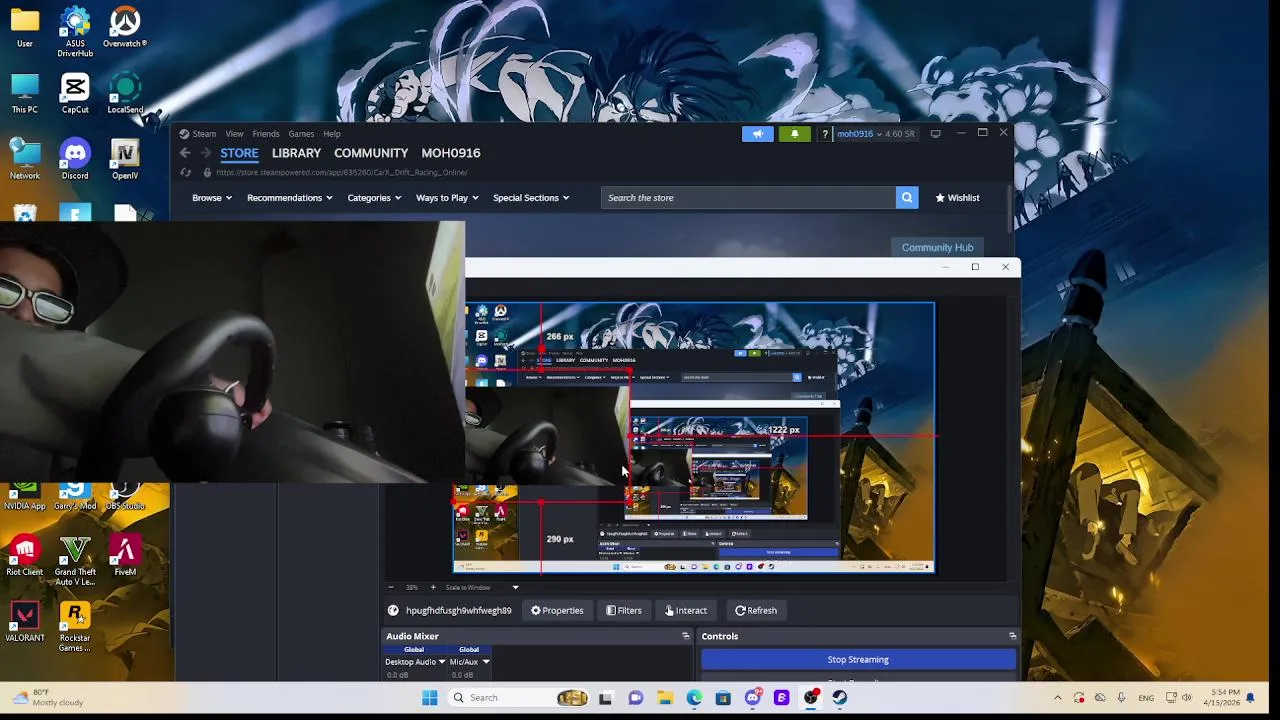
Task: Open Windows Start menu
Action: (x=429, y=698)
